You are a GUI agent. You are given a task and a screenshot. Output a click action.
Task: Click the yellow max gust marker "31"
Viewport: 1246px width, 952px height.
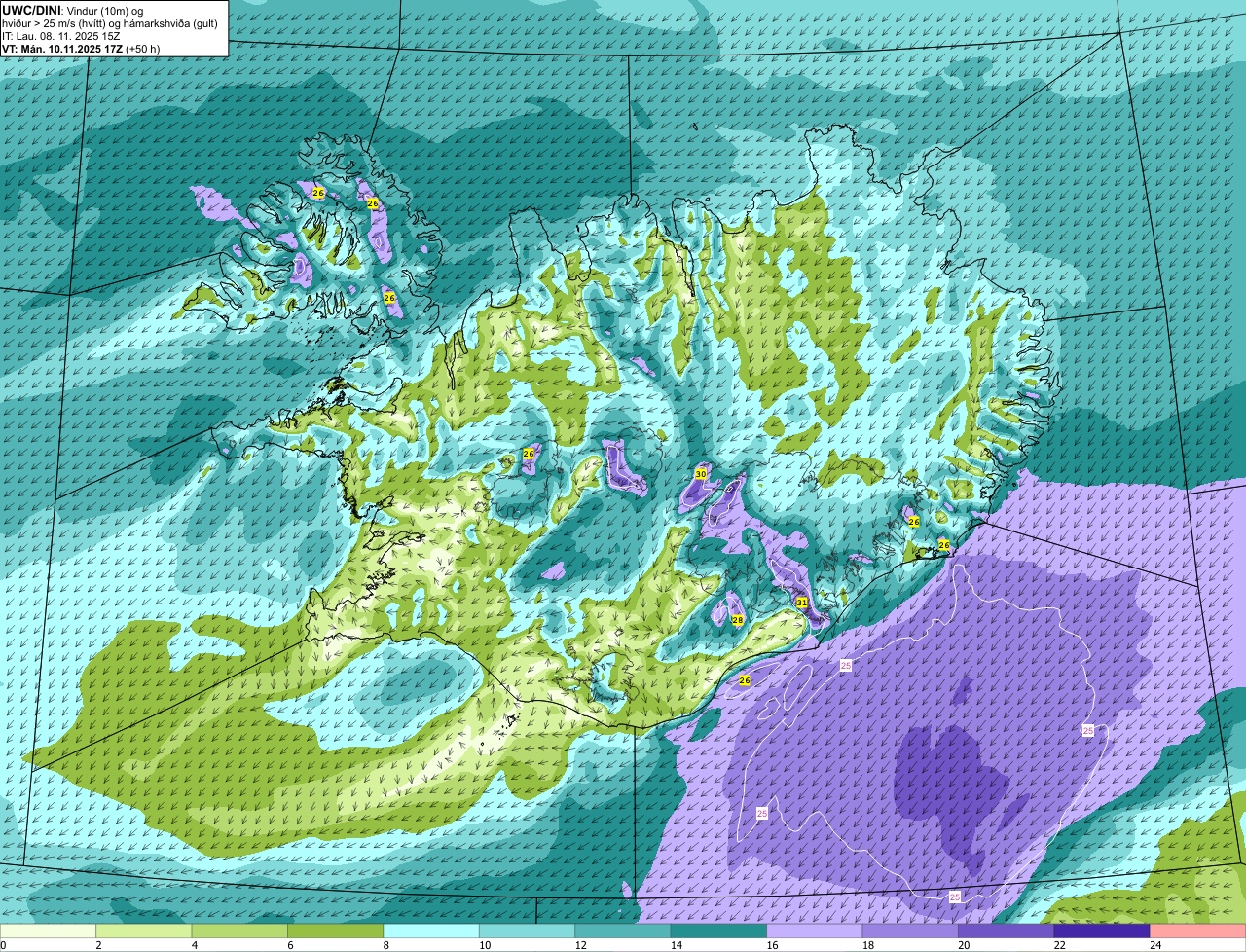(801, 603)
